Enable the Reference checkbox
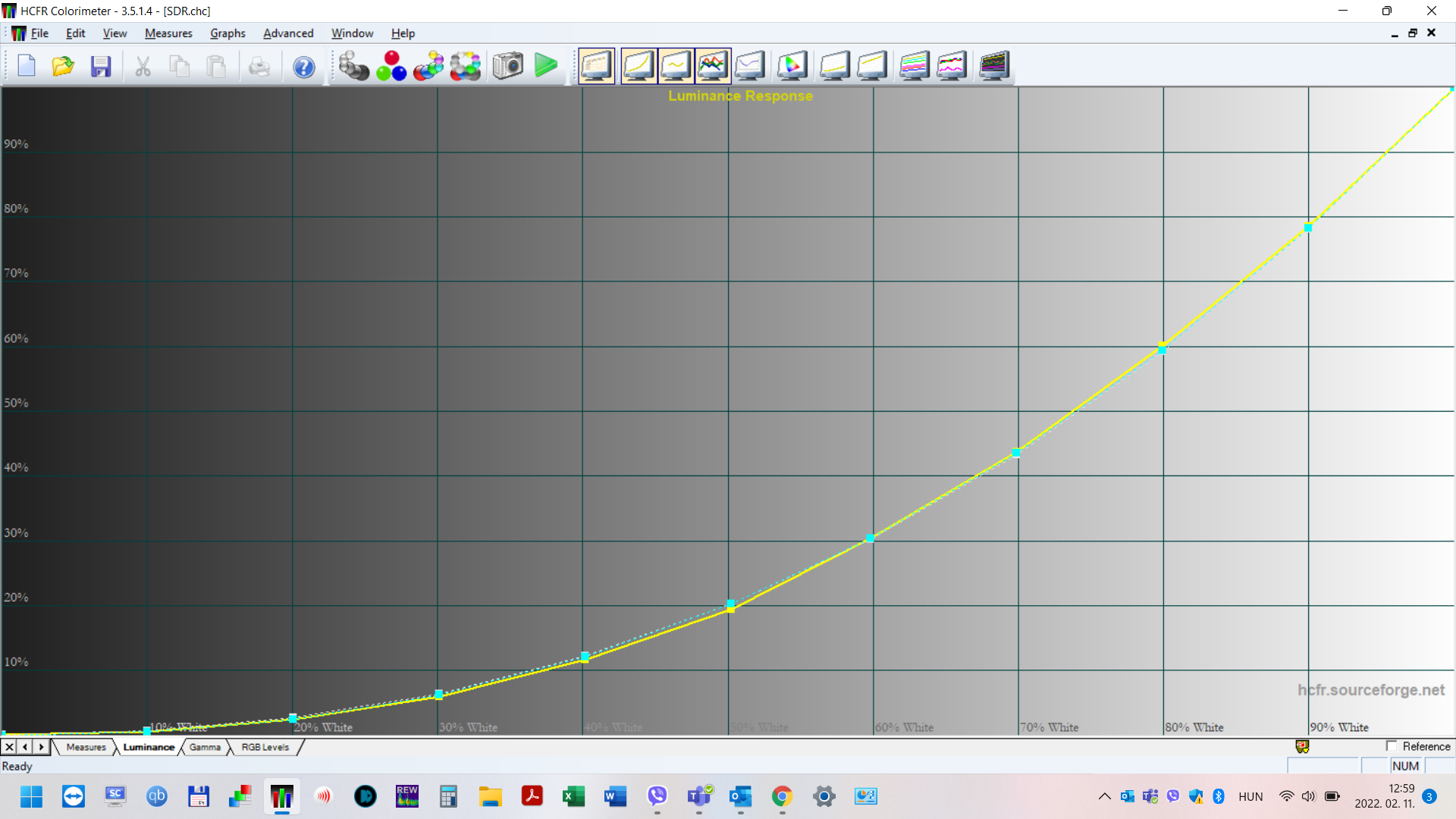Viewport: 1456px width, 819px height. pyautogui.click(x=1392, y=746)
